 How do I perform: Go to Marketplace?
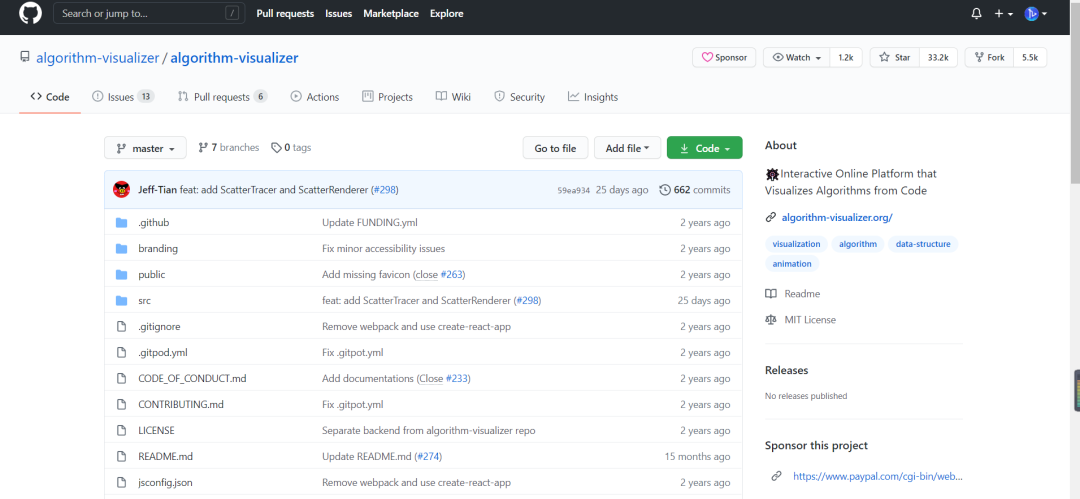click(391, 13)
